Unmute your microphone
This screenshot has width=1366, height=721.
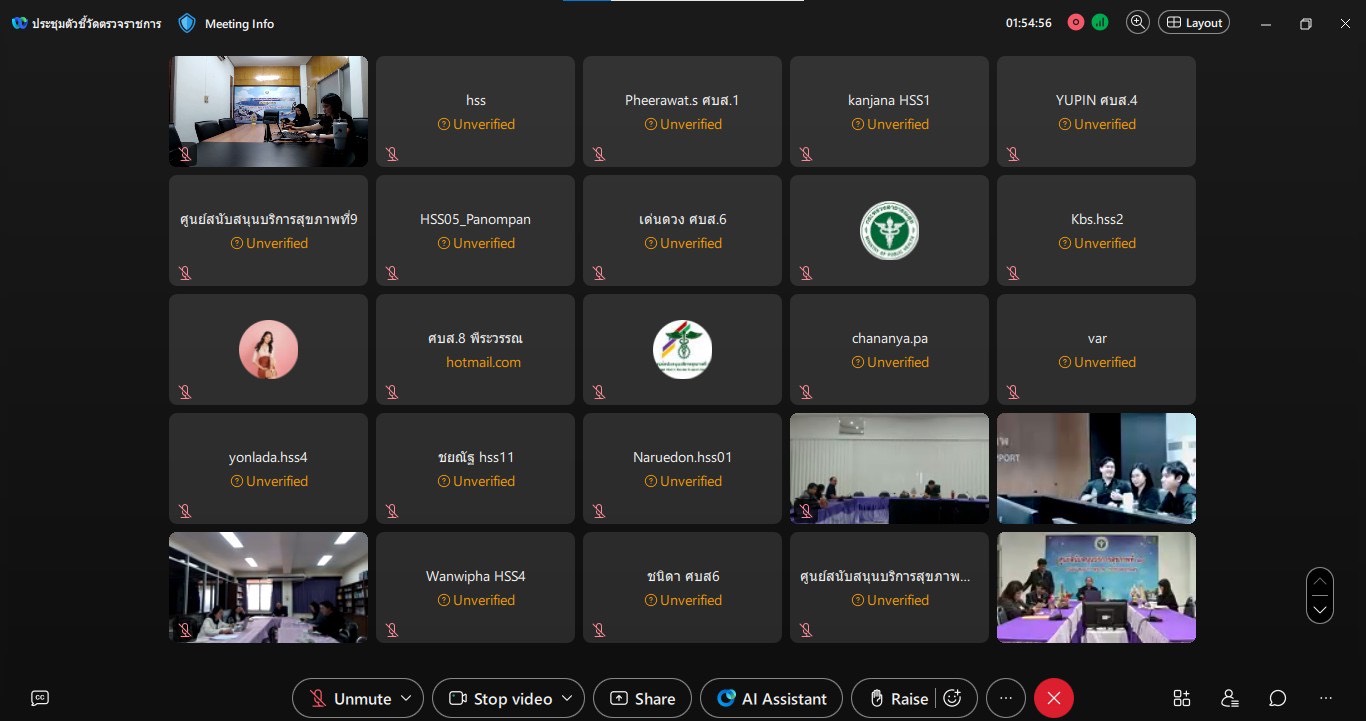click(350, 699)
